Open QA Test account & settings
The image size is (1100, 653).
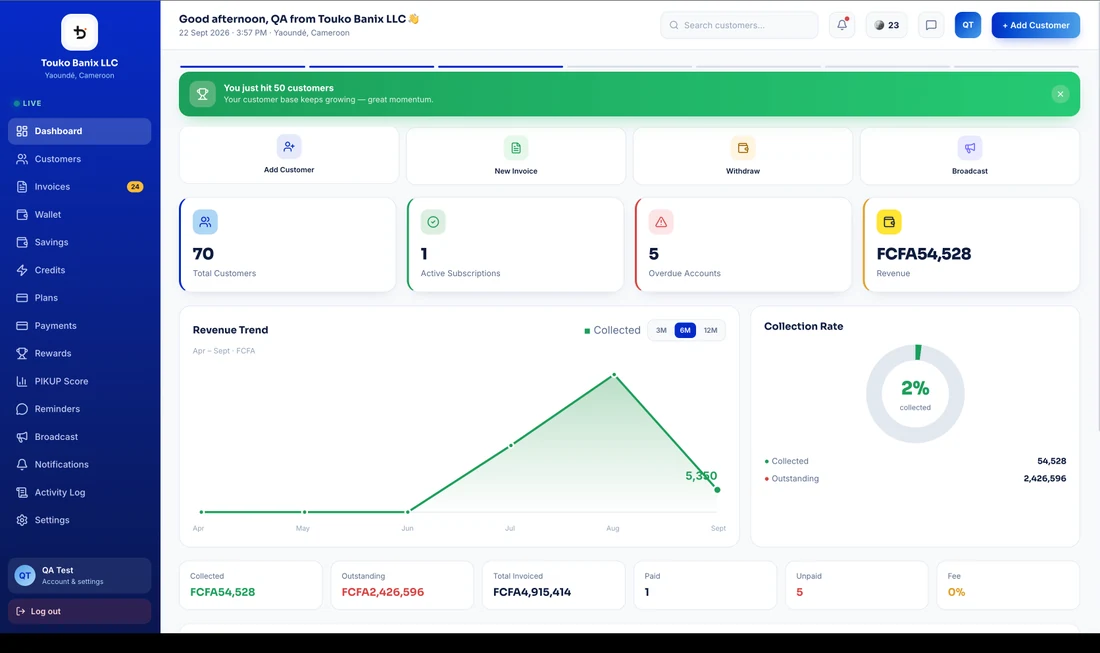[79, 576]
